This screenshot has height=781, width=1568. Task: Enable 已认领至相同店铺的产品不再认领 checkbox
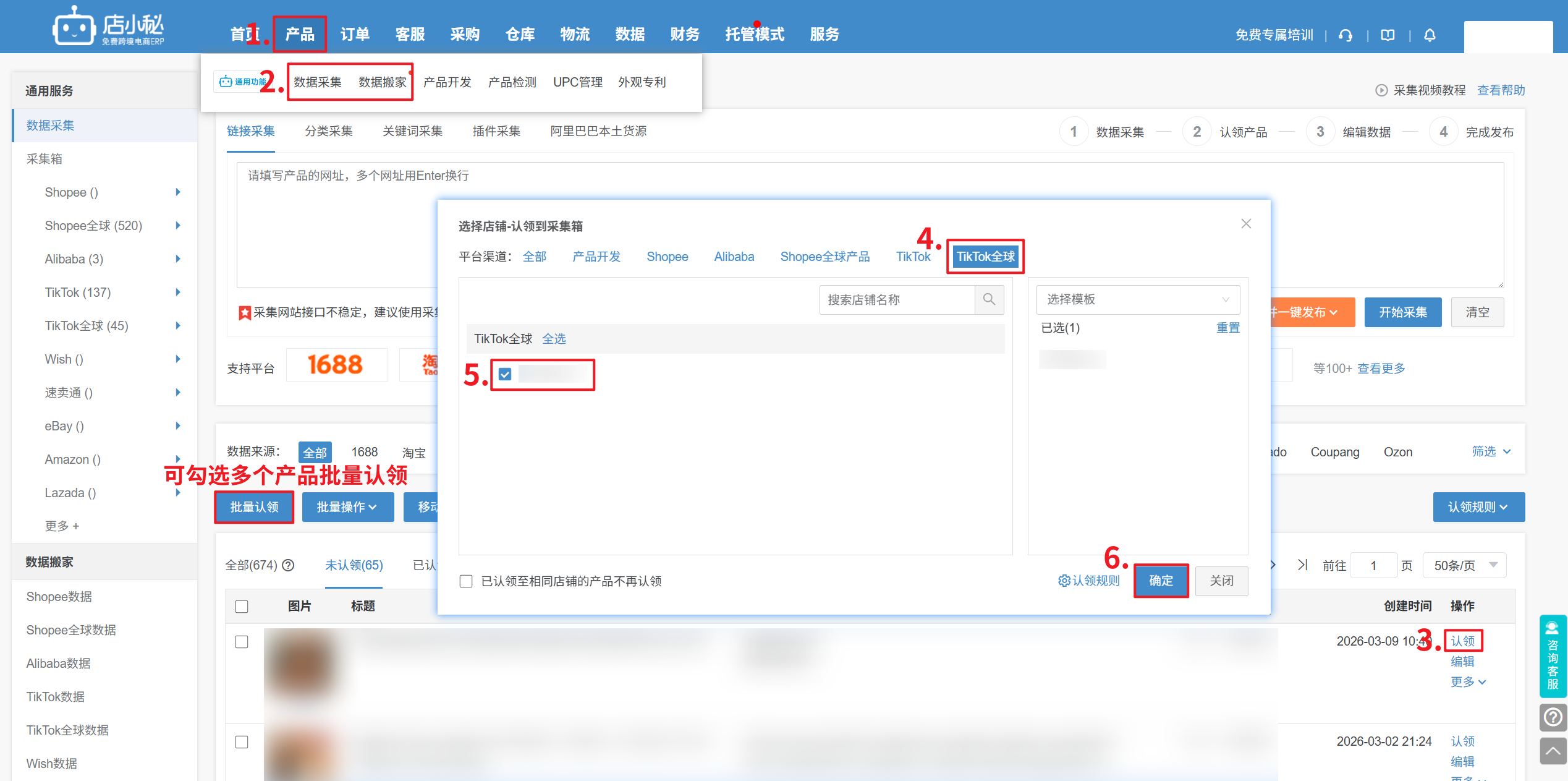[x=466, y=581]
